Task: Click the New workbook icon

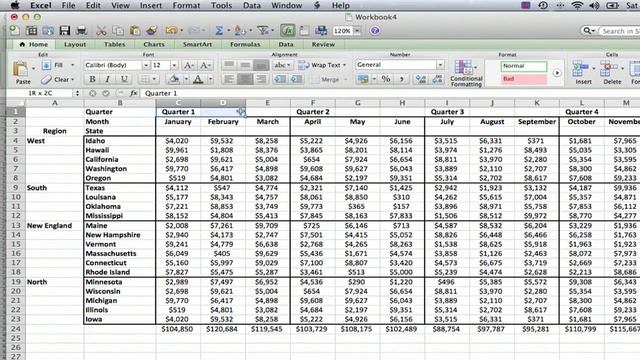Action: point(15,31)
